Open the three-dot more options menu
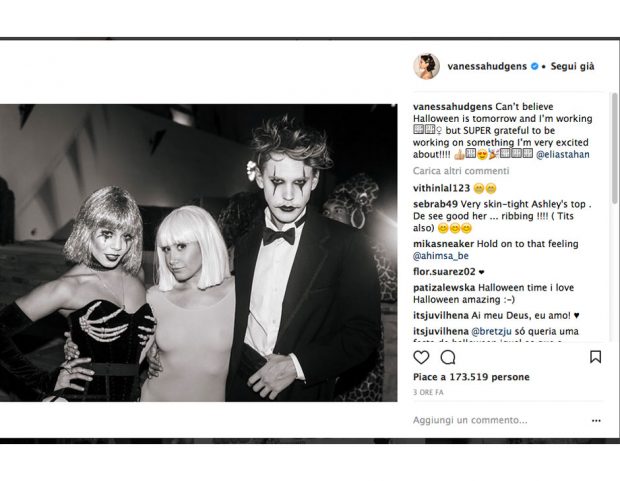Image resolution: width=620 pixels, height=481 pixels. [596, 420]
